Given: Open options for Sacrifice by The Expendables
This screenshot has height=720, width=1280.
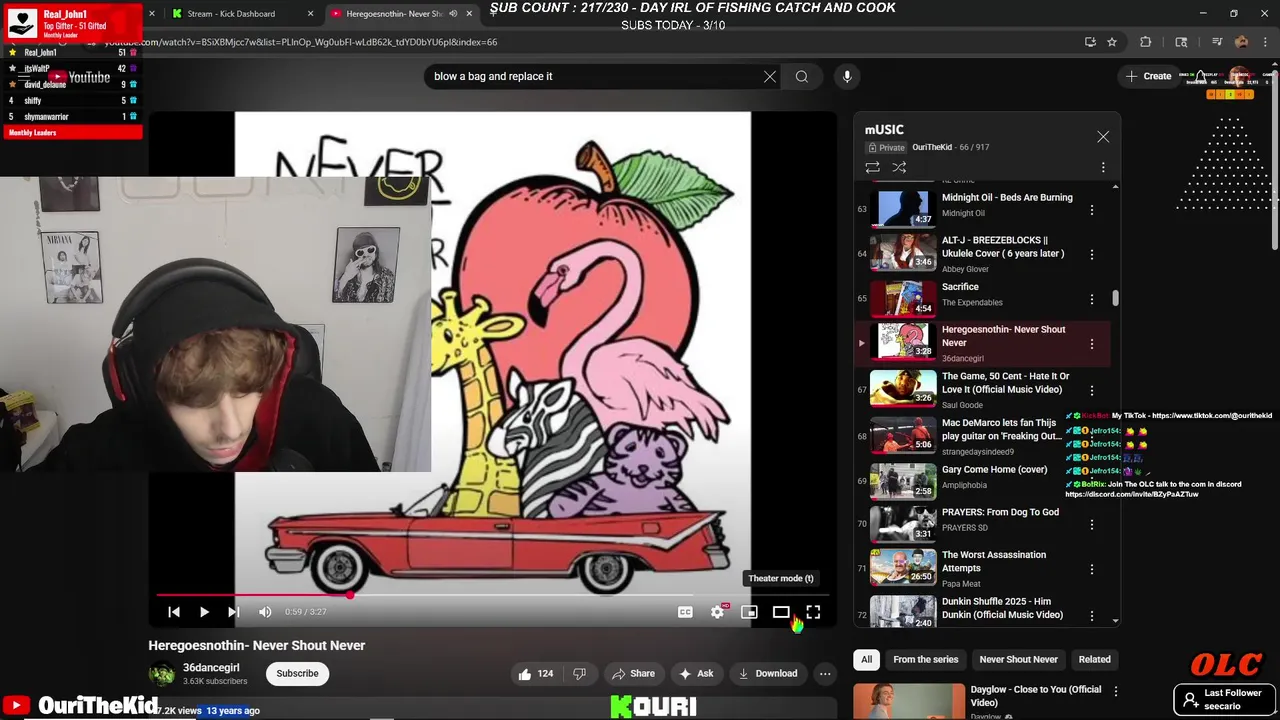Looking at the screenshot, I should point(1092,299).
